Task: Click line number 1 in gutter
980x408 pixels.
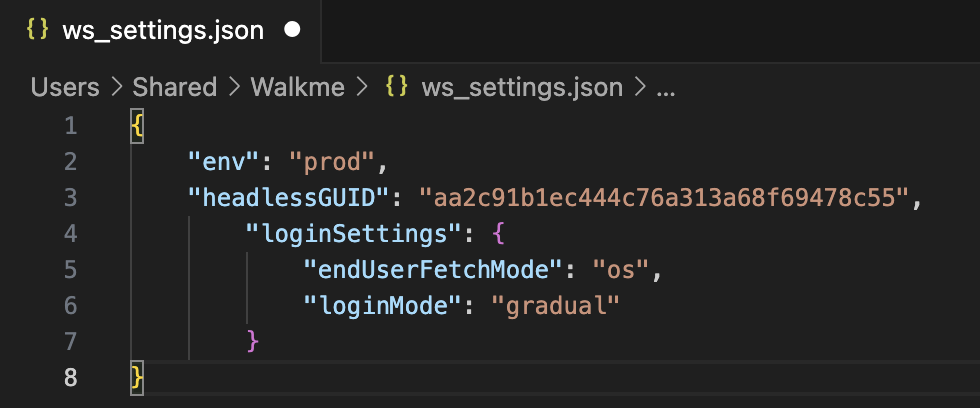Action: [71, 126]
